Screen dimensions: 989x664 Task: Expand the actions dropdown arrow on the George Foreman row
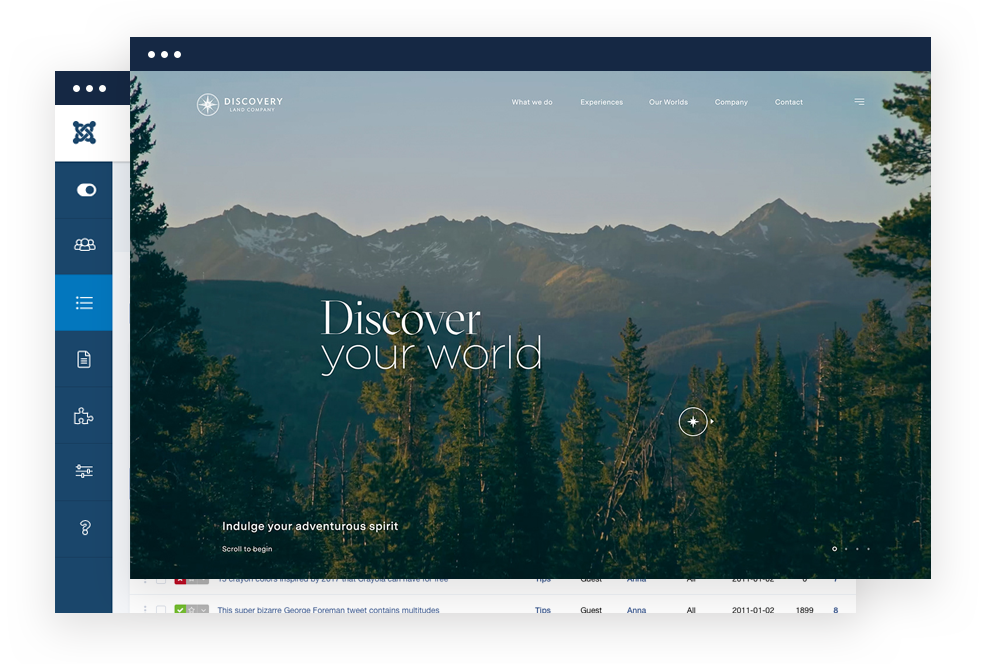click(203, 610)
